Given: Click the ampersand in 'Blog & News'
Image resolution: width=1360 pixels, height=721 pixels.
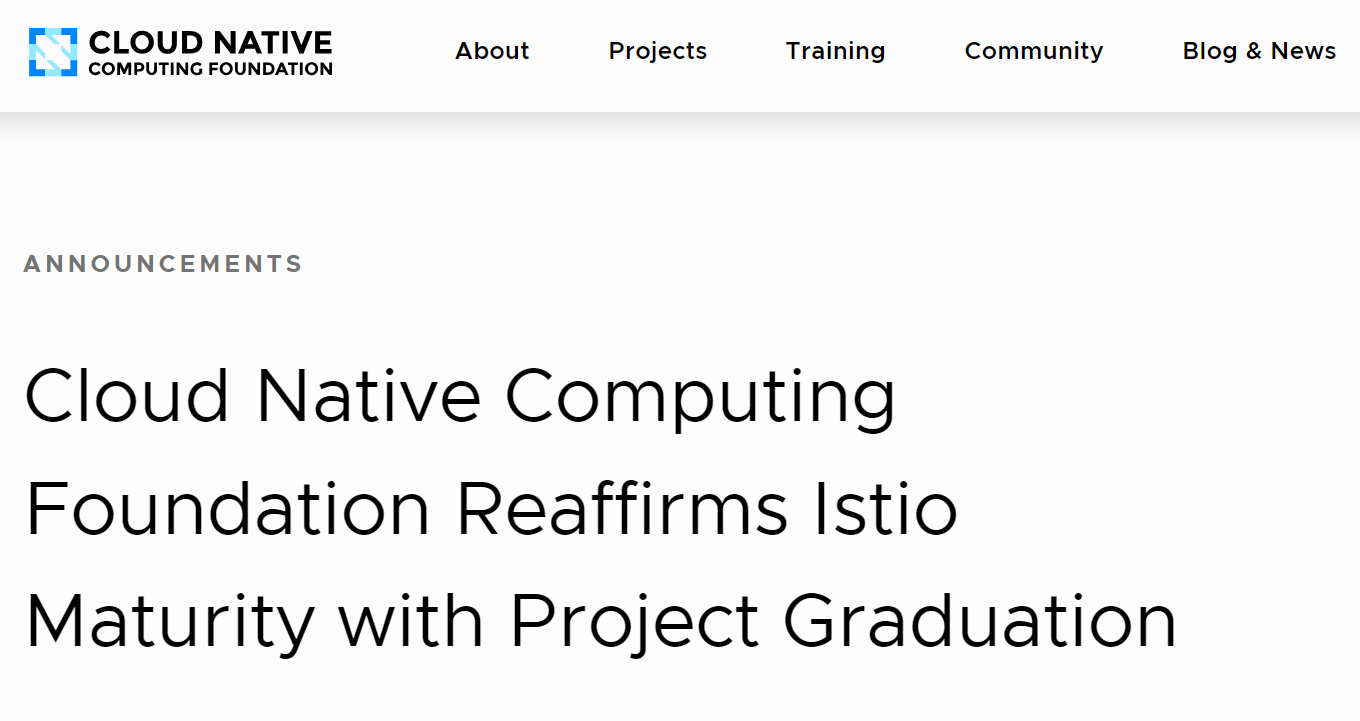Looking at the screenshot, I should tap(1254, 51).
